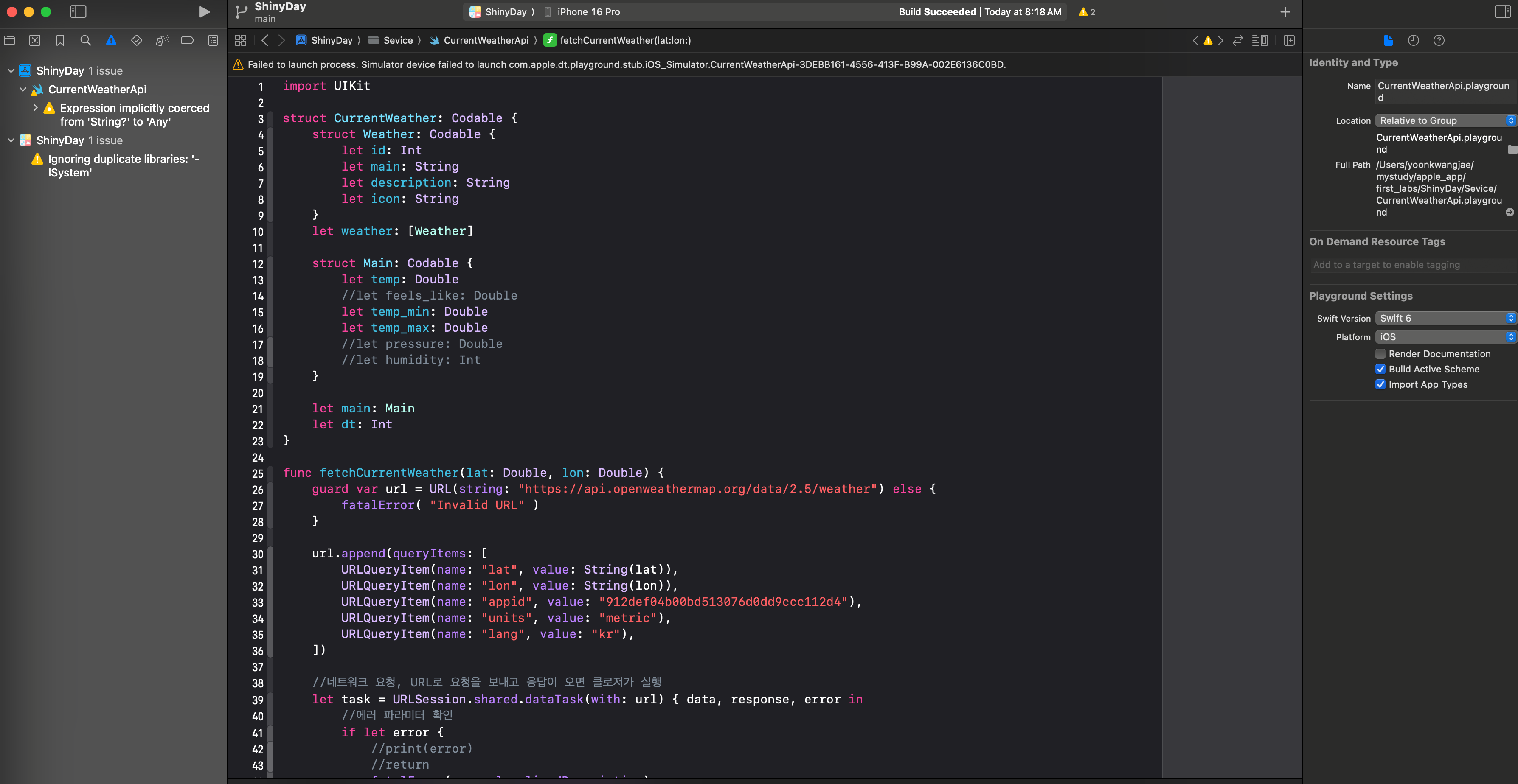This screenshot has width=1518, height=784.
Task: Select the Quick Help inspector tab
Action: tap(1439, 40)
